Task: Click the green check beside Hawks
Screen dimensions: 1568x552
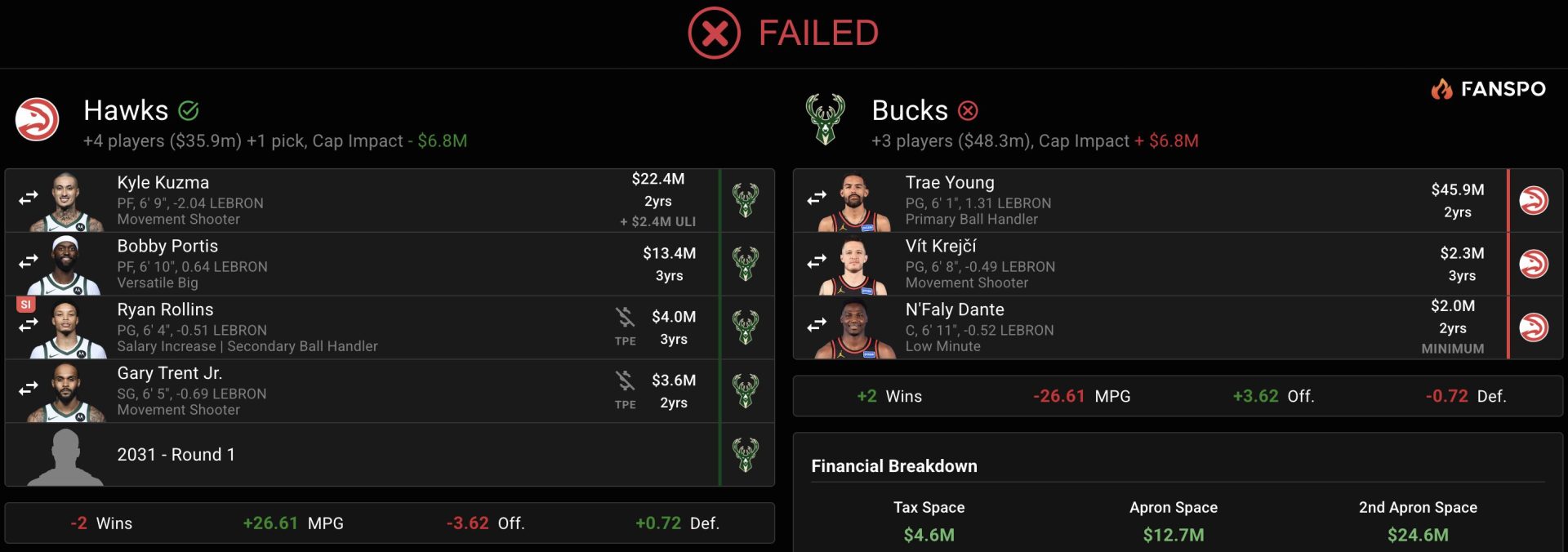Action: pos(189,110)
